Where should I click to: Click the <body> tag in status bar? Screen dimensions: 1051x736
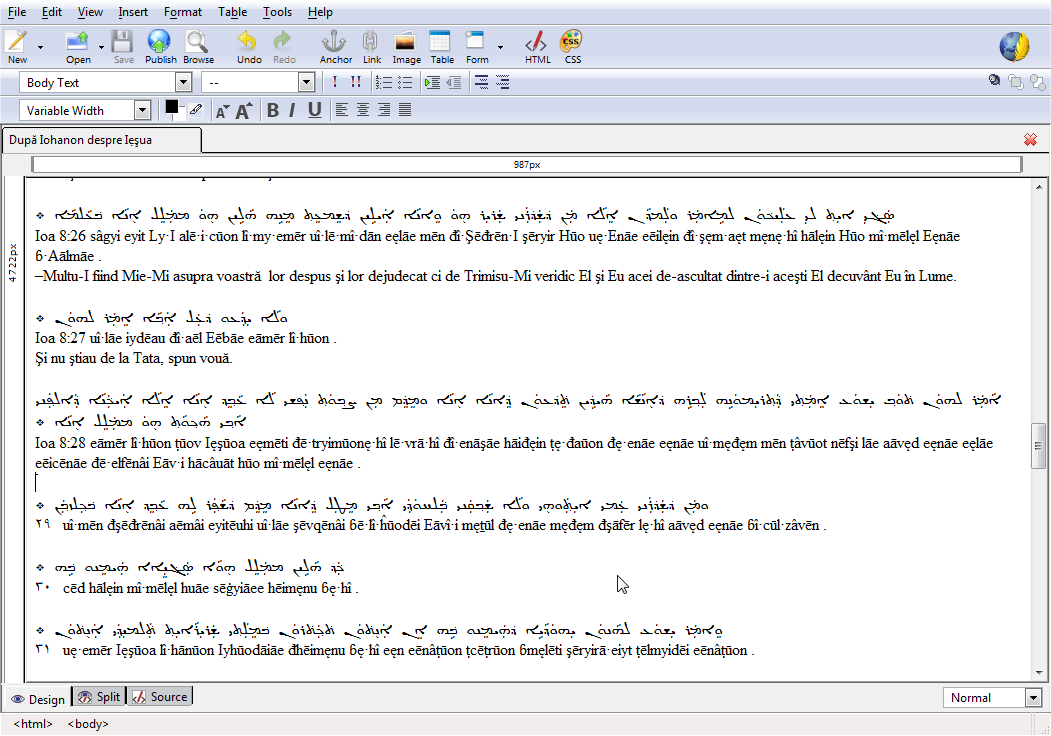click(x=88, y=724)
